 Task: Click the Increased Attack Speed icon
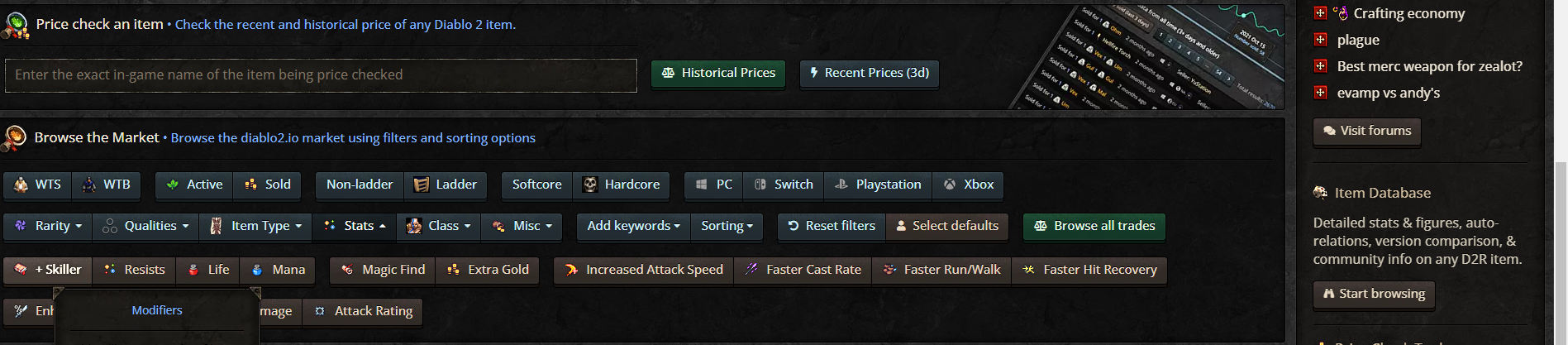pos(571,270)
